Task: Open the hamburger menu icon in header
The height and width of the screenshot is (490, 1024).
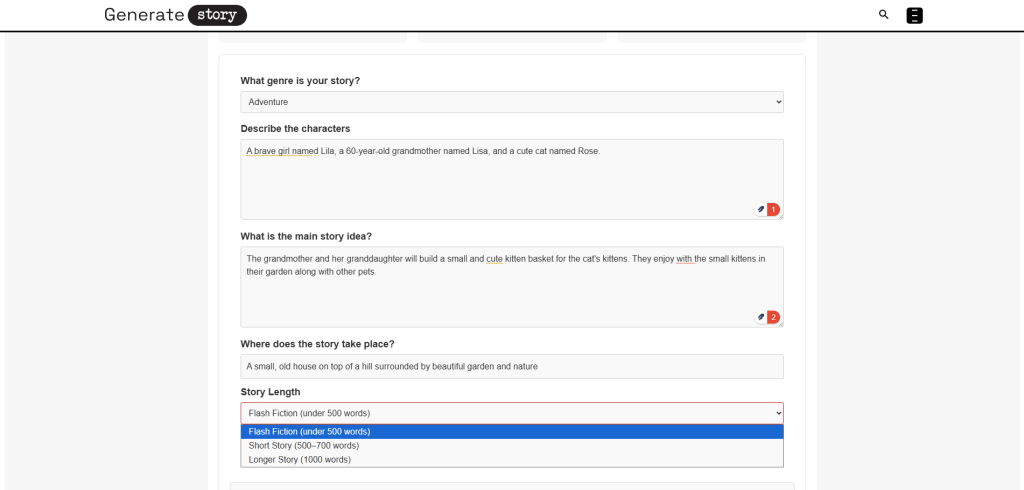Action: 914,15
